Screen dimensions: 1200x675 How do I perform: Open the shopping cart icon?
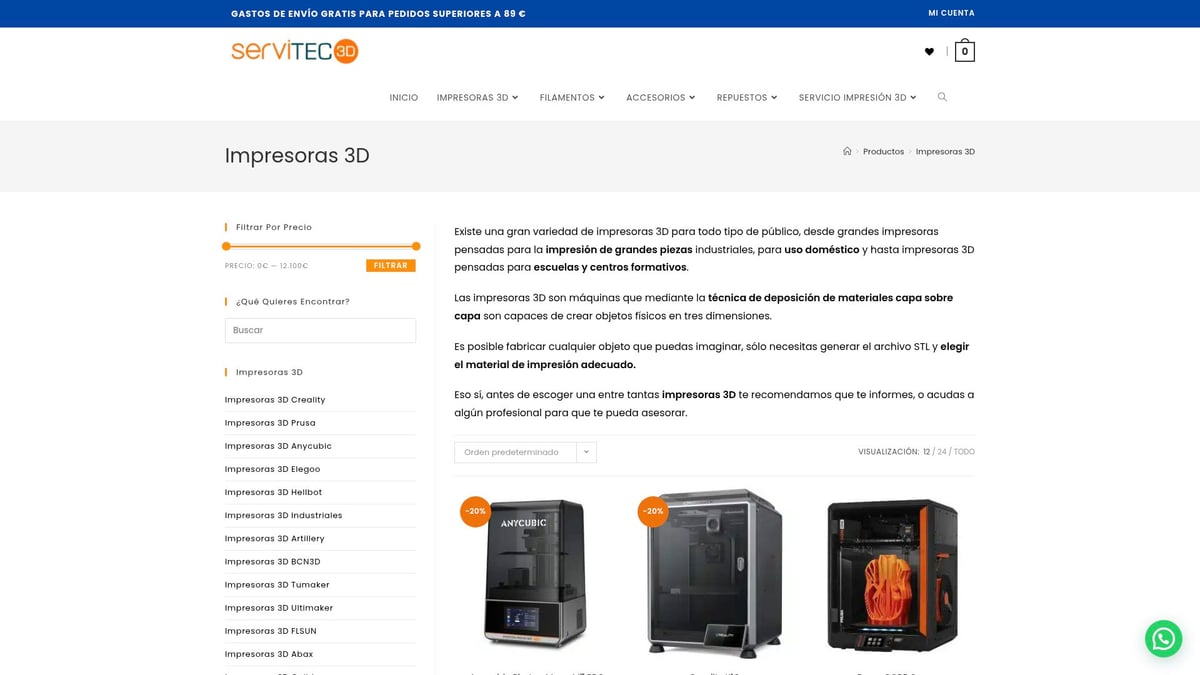pos(964,51)
